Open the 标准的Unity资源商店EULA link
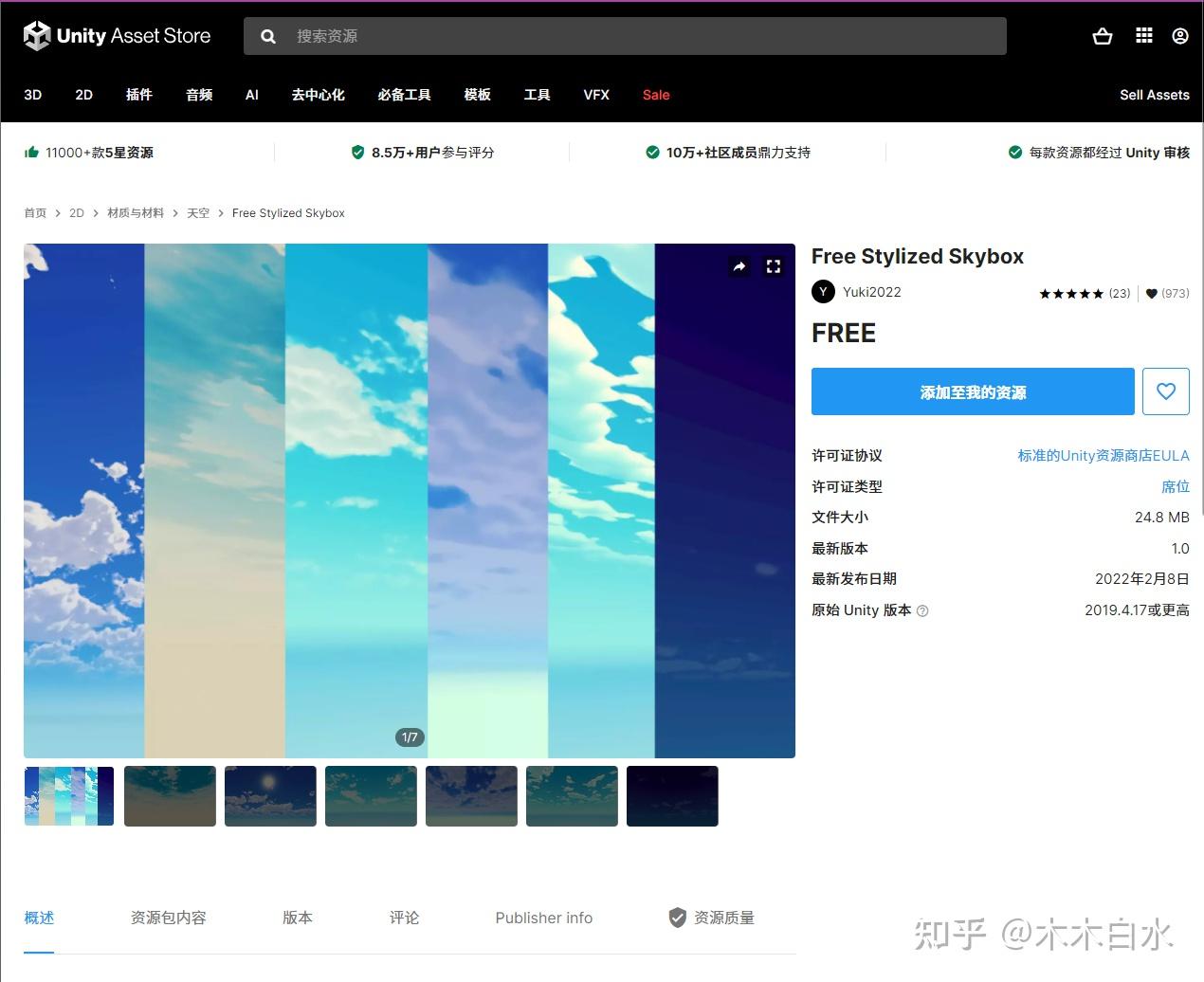 (1103, 455)
